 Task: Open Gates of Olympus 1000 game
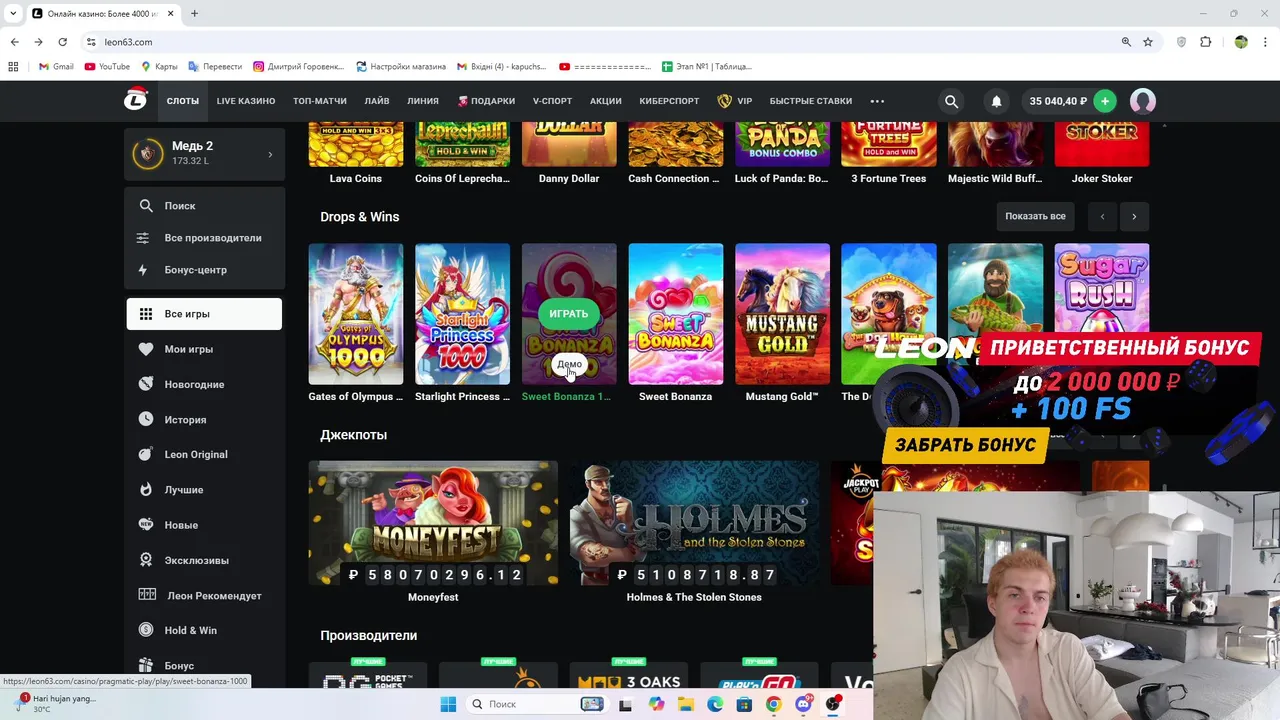[x=356, y=314]
